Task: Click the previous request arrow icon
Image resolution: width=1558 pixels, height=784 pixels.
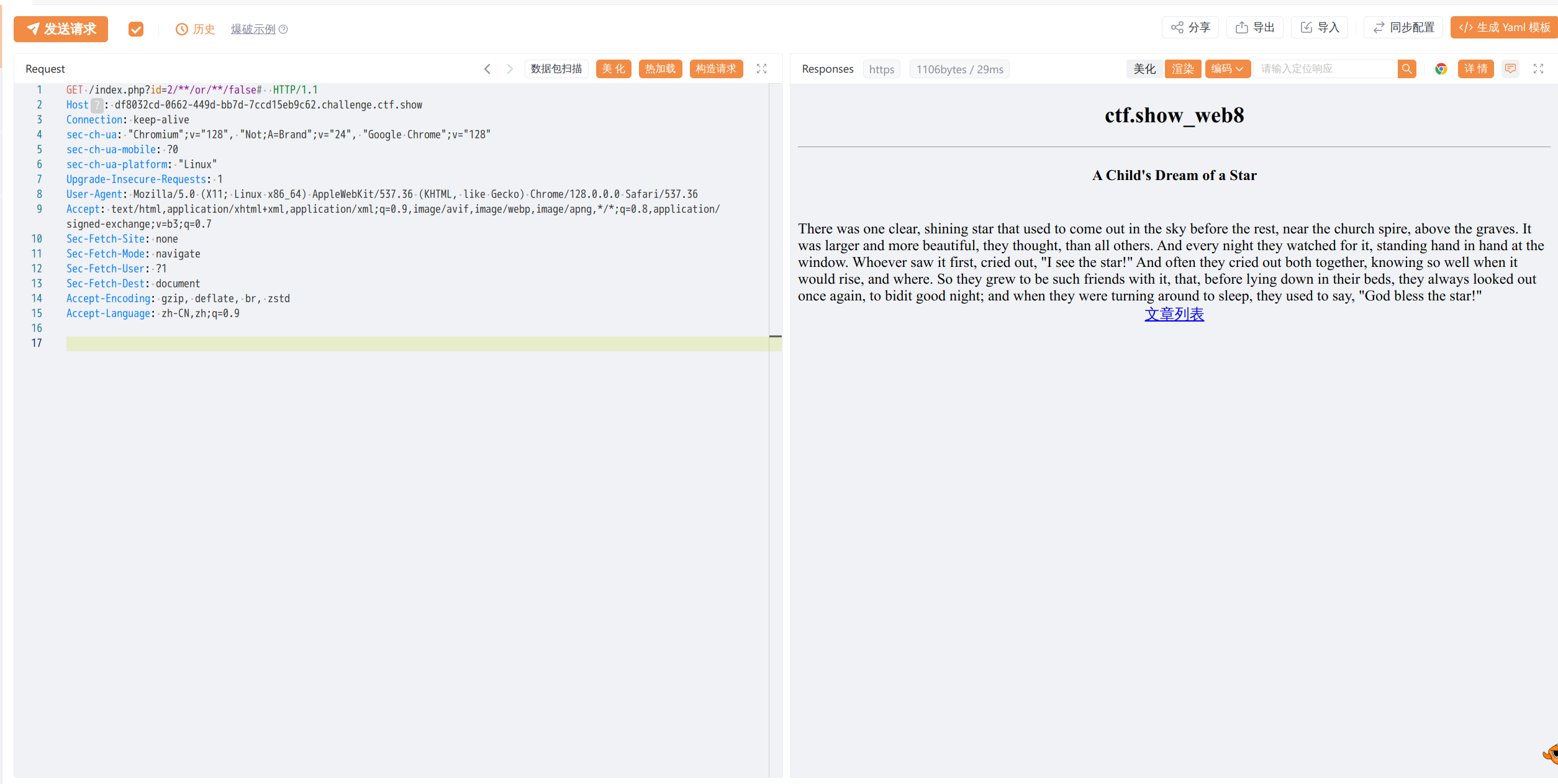Action: [x=487, y=69]
